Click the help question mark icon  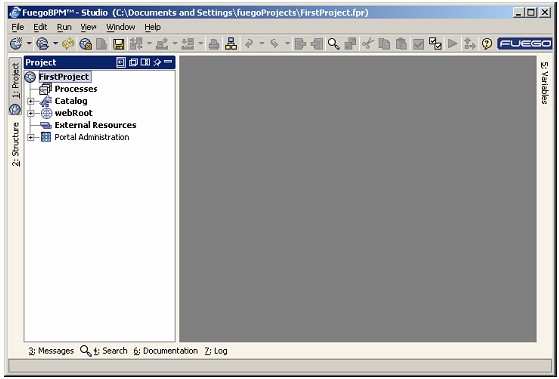(487, 44)
